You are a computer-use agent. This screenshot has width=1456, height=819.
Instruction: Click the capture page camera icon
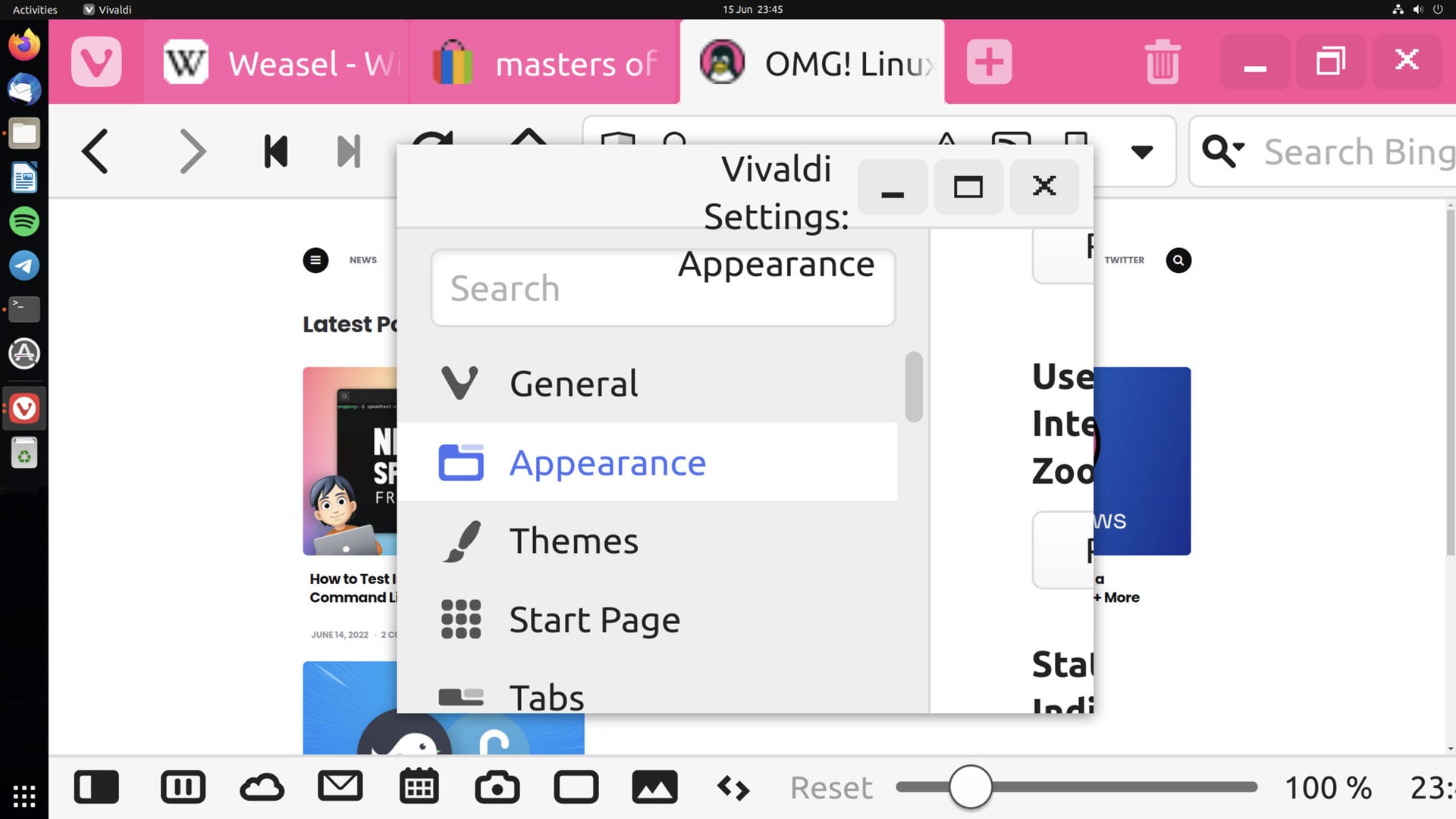[497, 788]
